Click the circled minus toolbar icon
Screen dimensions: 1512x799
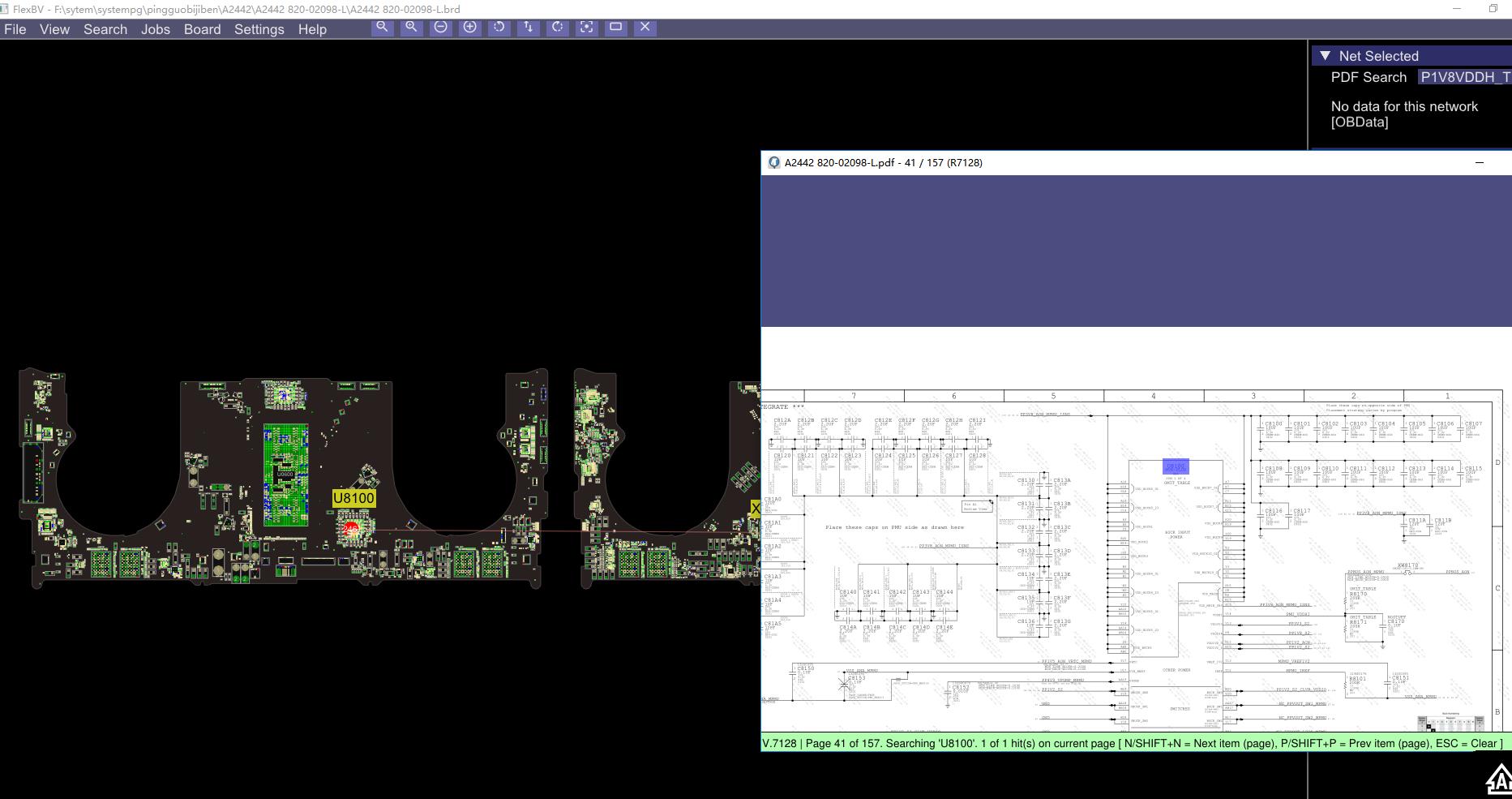coord(440,27)
